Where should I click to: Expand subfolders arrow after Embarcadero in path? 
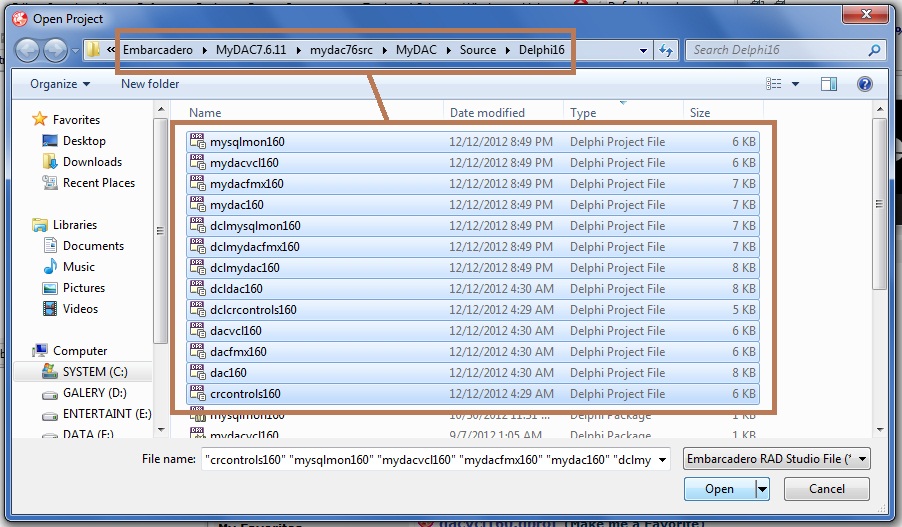tap(204, 51)
